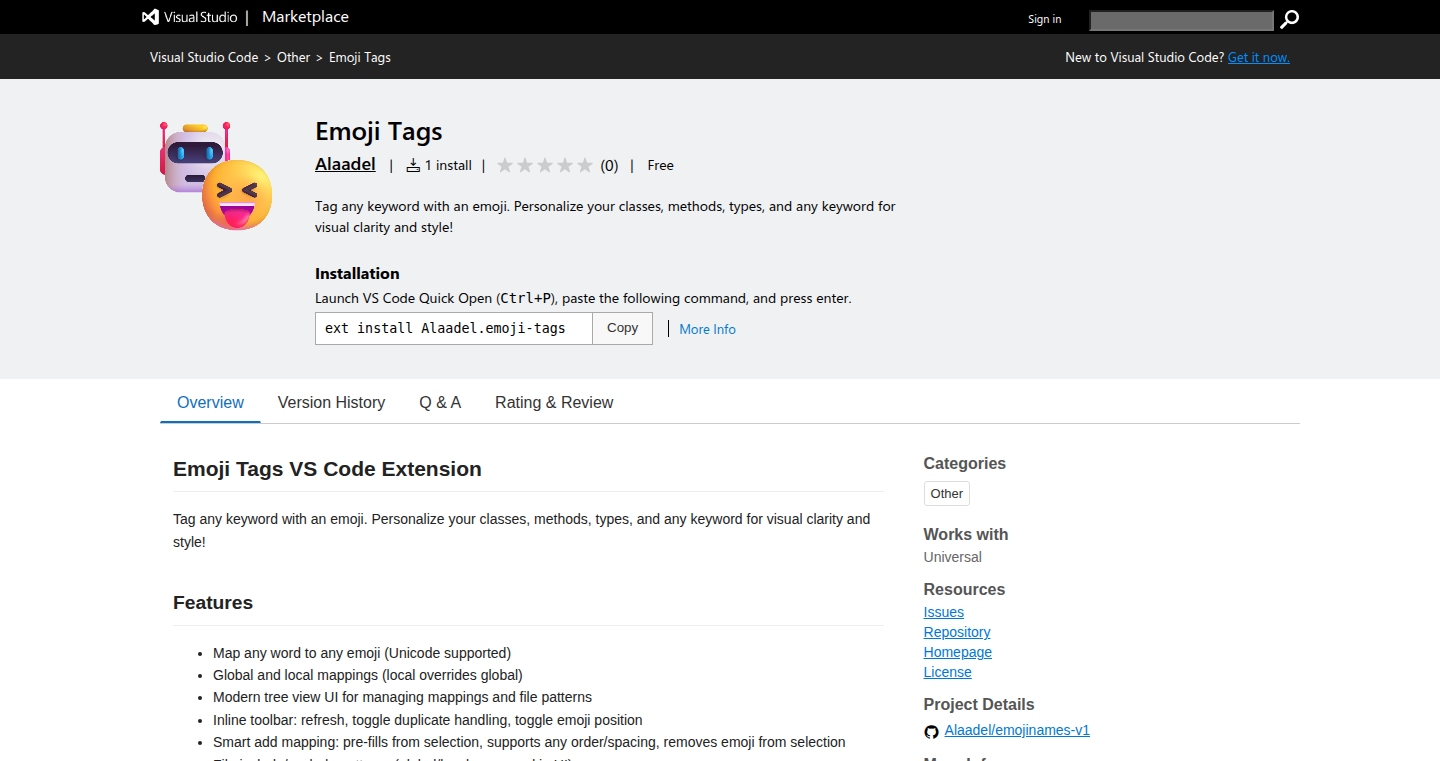Click the Emoji Tags title
The height and width of the screenshot is (761, 1440).
point(379,131)
